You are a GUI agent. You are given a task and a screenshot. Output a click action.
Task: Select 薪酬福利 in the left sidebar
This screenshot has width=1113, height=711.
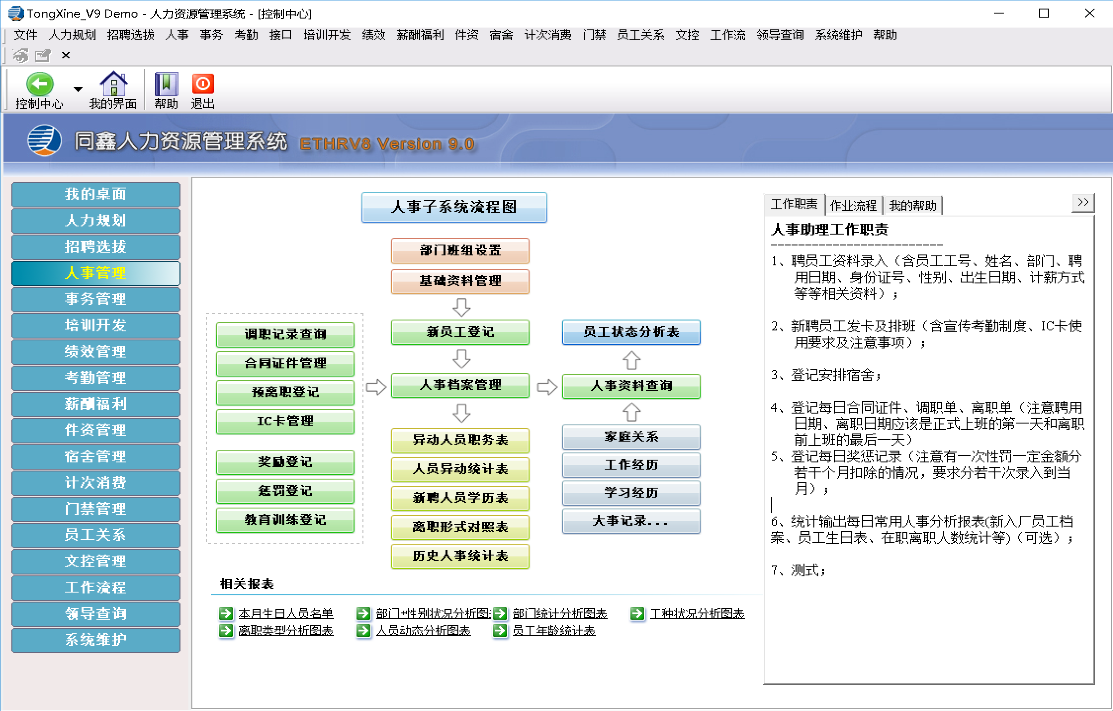tap(96, 404)
